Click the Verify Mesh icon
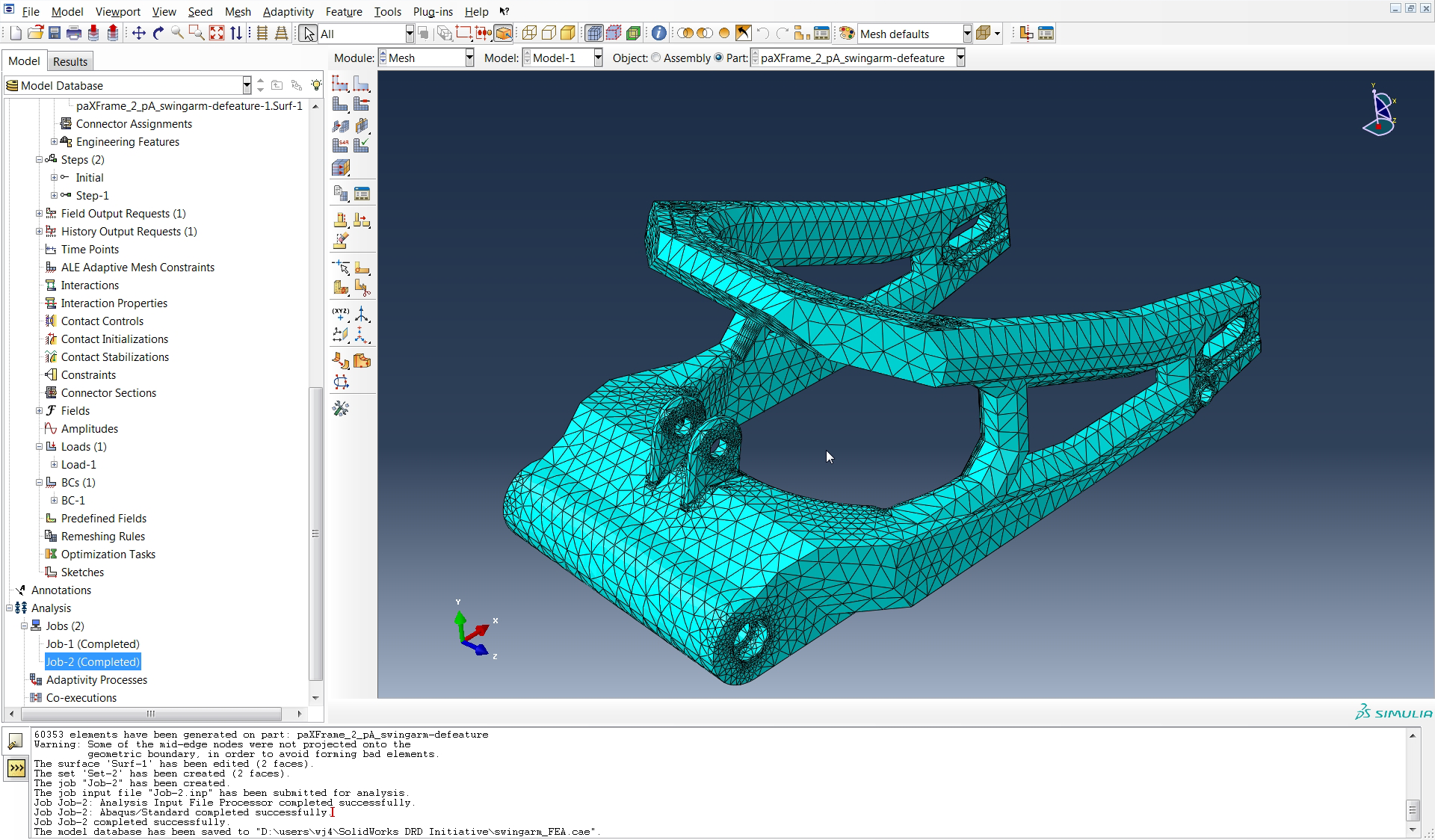Image resolution: width=1435 pixels, height=840 pixels. point(362,145)
